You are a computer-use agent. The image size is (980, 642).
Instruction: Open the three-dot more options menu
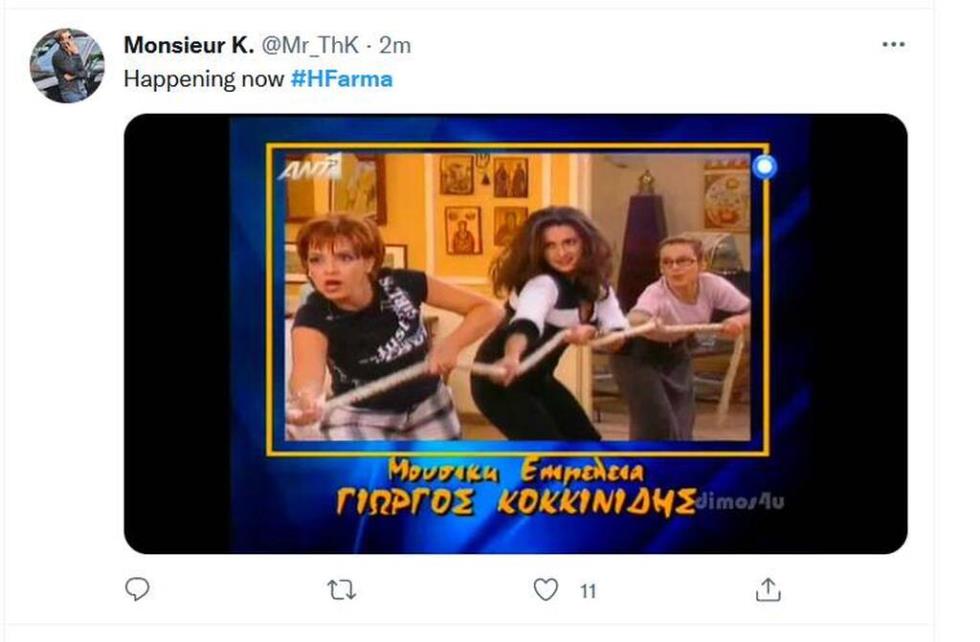(x=893, y=44)
